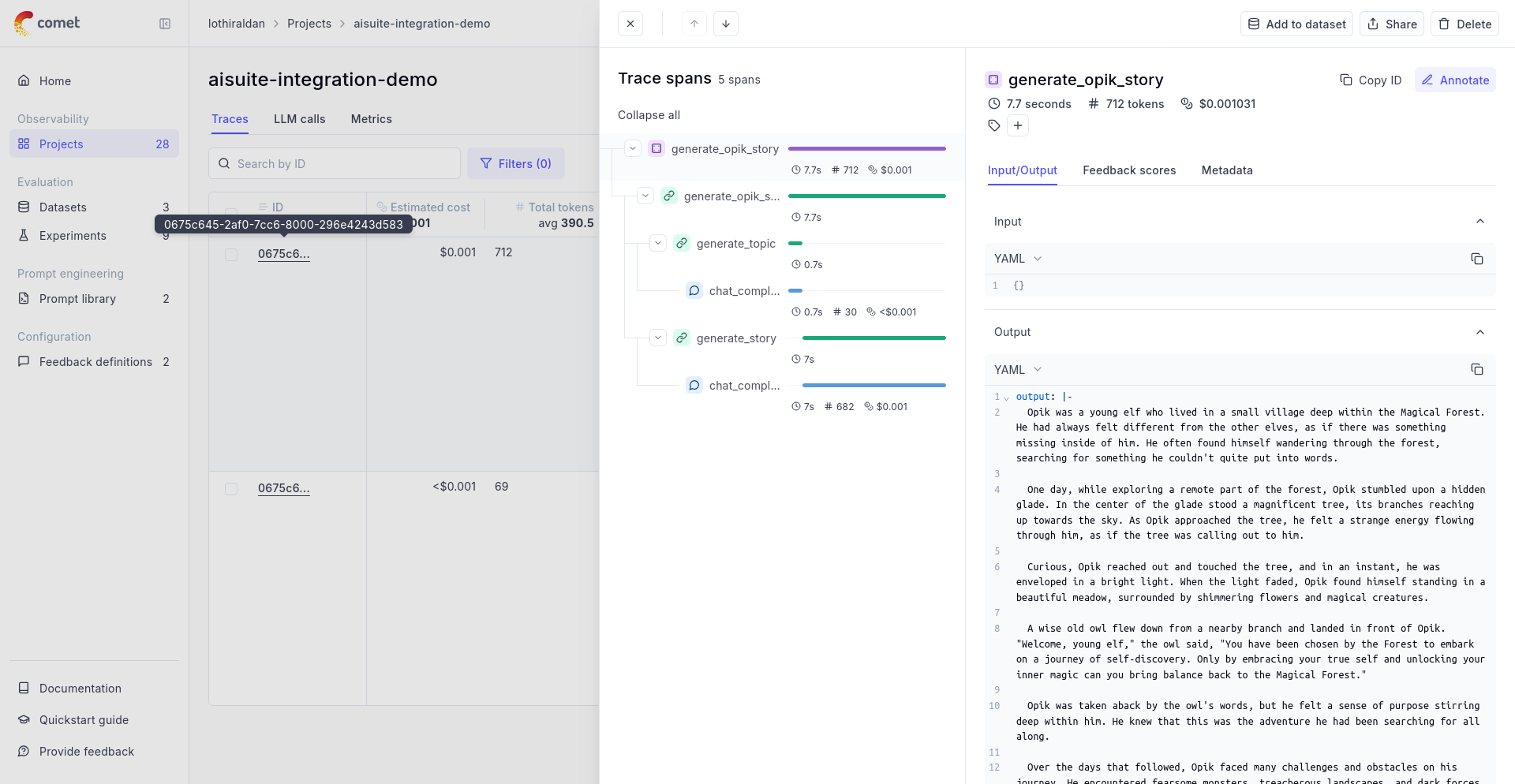Select the second trace row checkbox

[x=231, y=489]
